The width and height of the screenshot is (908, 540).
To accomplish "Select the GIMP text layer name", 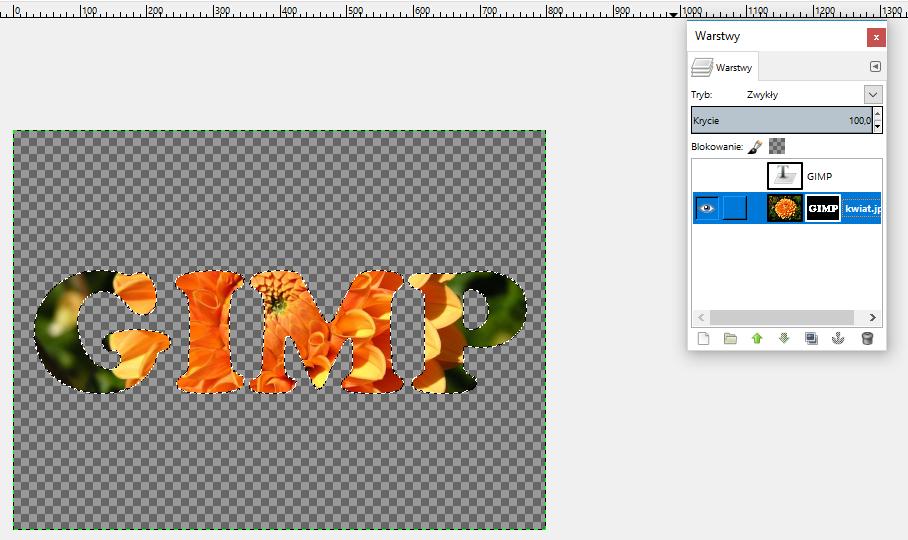I will pos(819,177).
